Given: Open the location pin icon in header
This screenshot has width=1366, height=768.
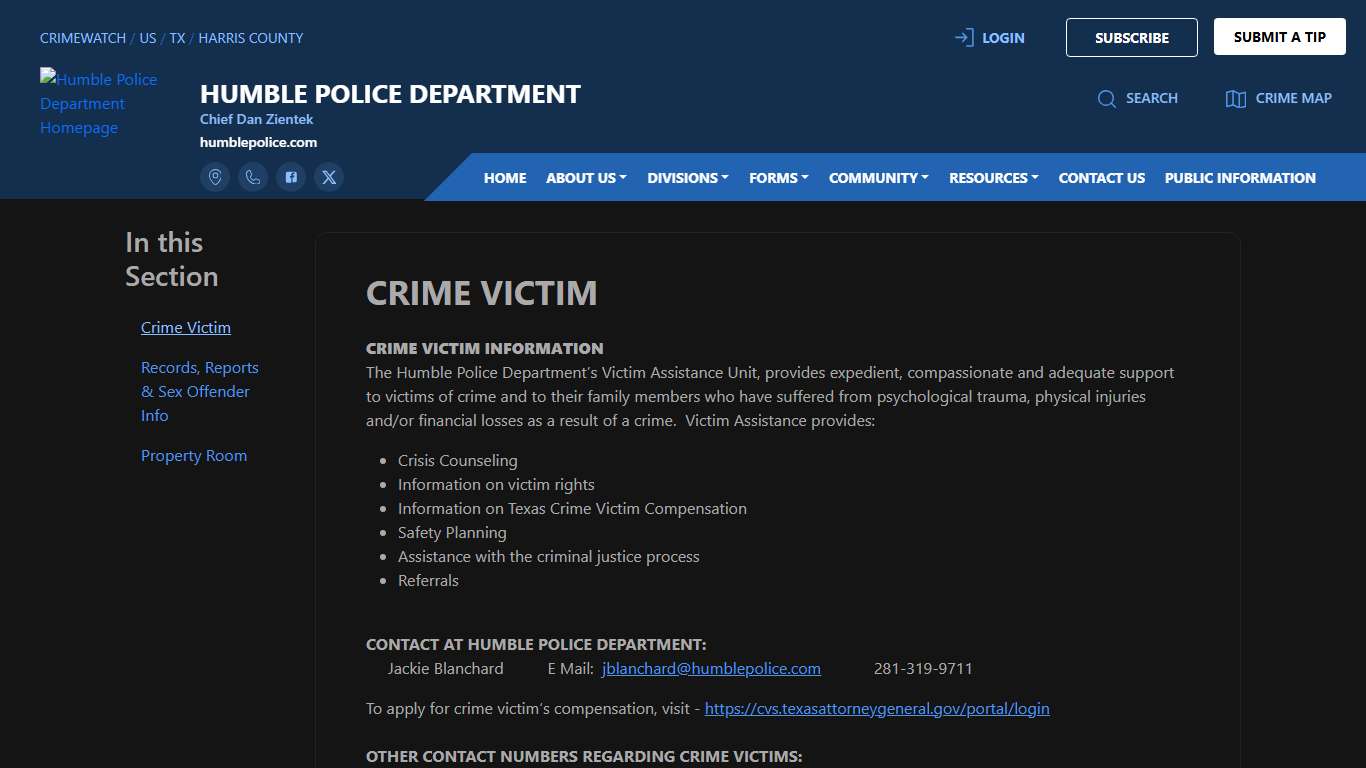Looking at the screenshot, I should point(215,176).
